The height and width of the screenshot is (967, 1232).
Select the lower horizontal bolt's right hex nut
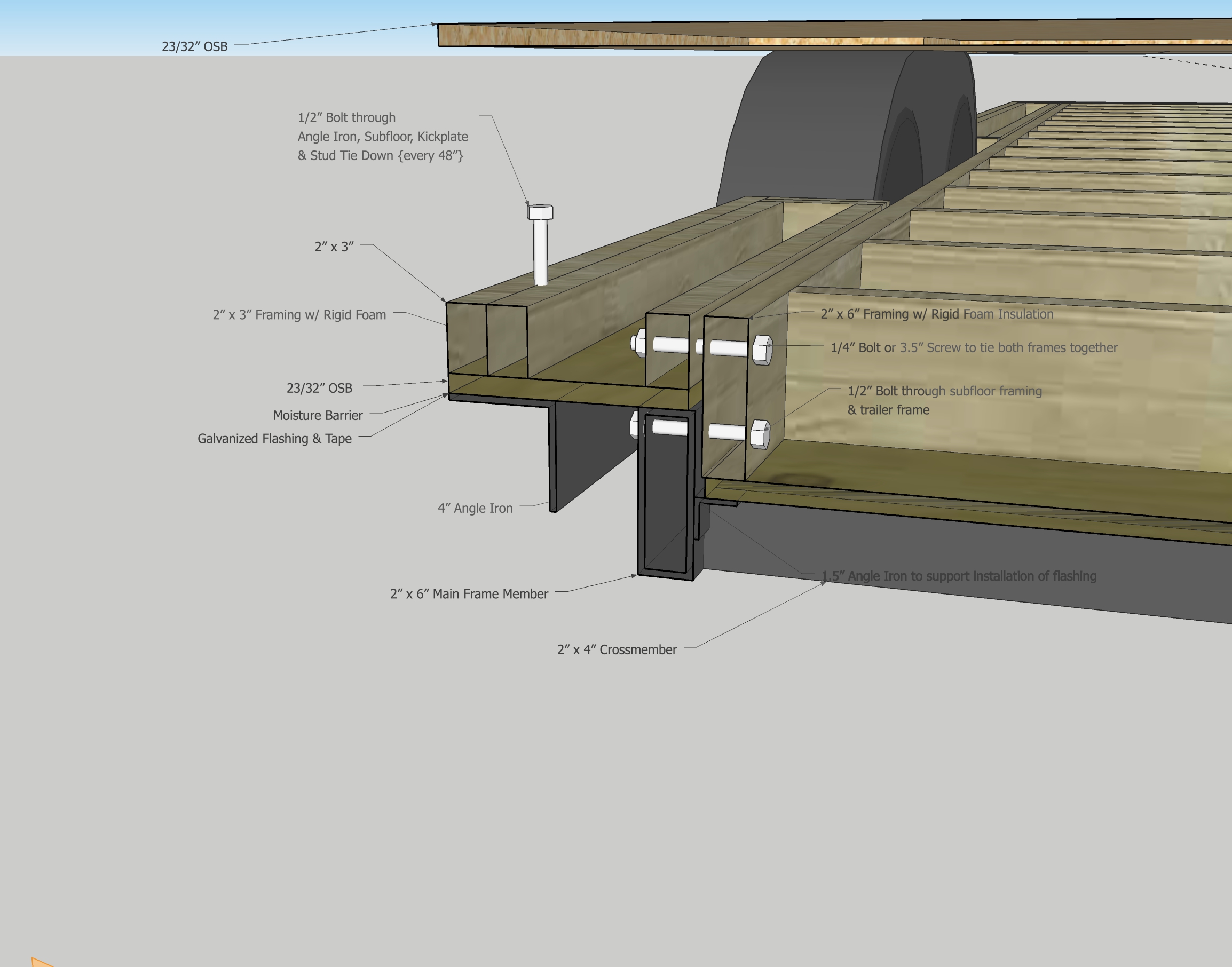(x=759, y=434)
